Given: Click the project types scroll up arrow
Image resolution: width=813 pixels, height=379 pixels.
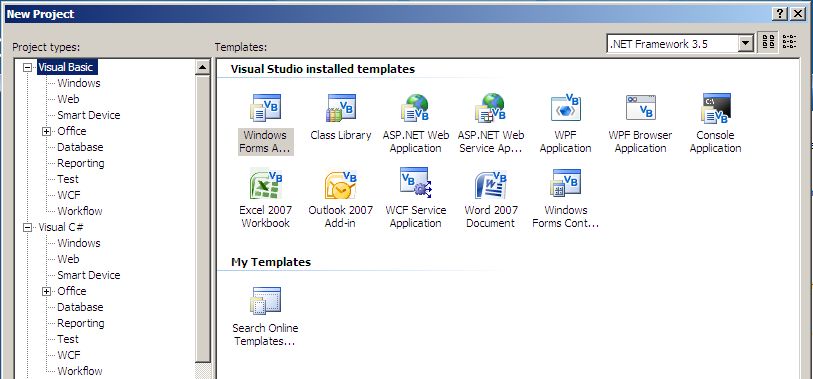Looking at the screenshot, I should pyautogui.click(x=203, y=67).
